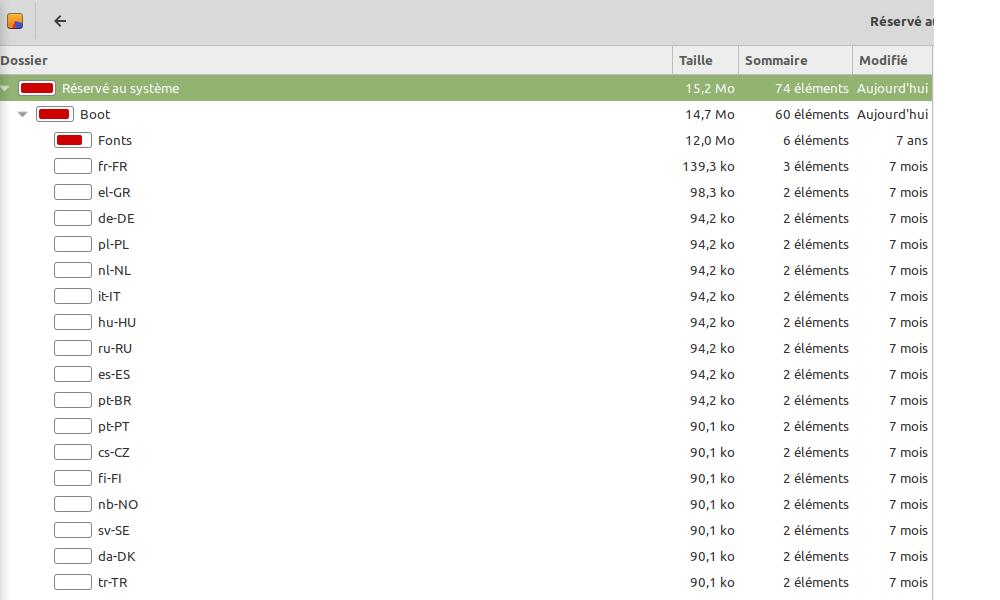Select the nl-NL folder

[466, 271]
